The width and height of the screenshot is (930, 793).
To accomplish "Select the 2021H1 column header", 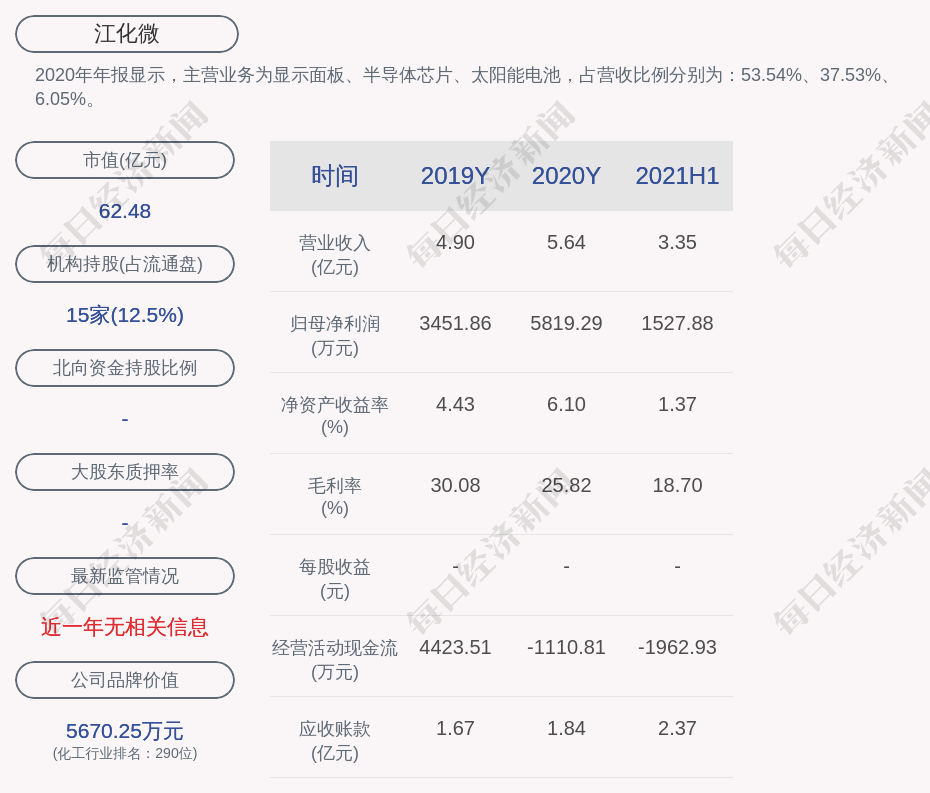I will click(x=677, y=176).
